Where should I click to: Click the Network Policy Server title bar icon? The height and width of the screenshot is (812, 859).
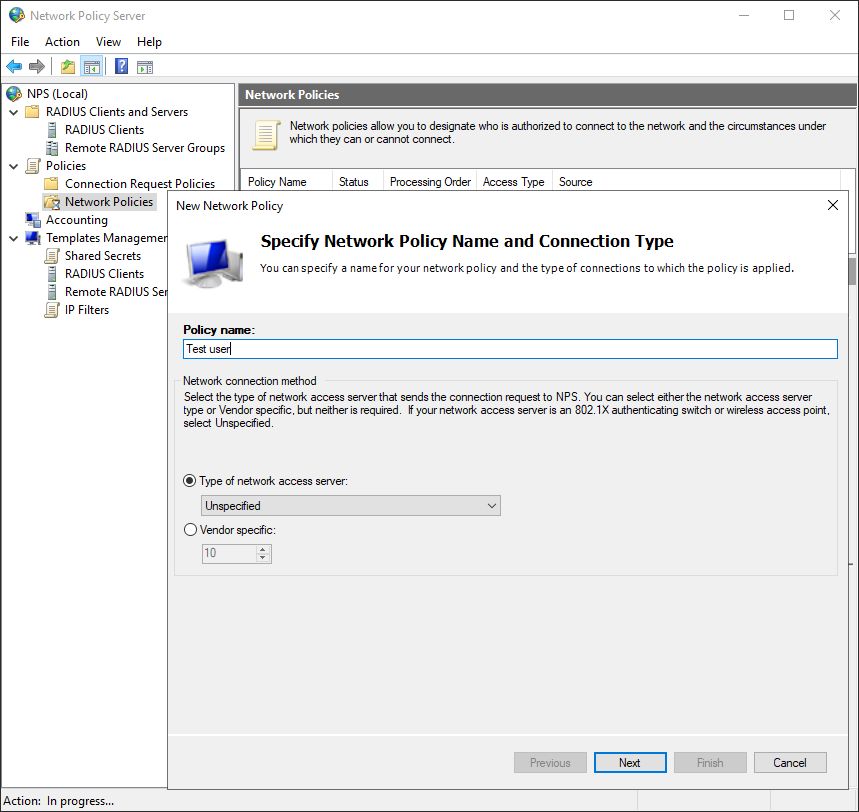click(17, 15)
